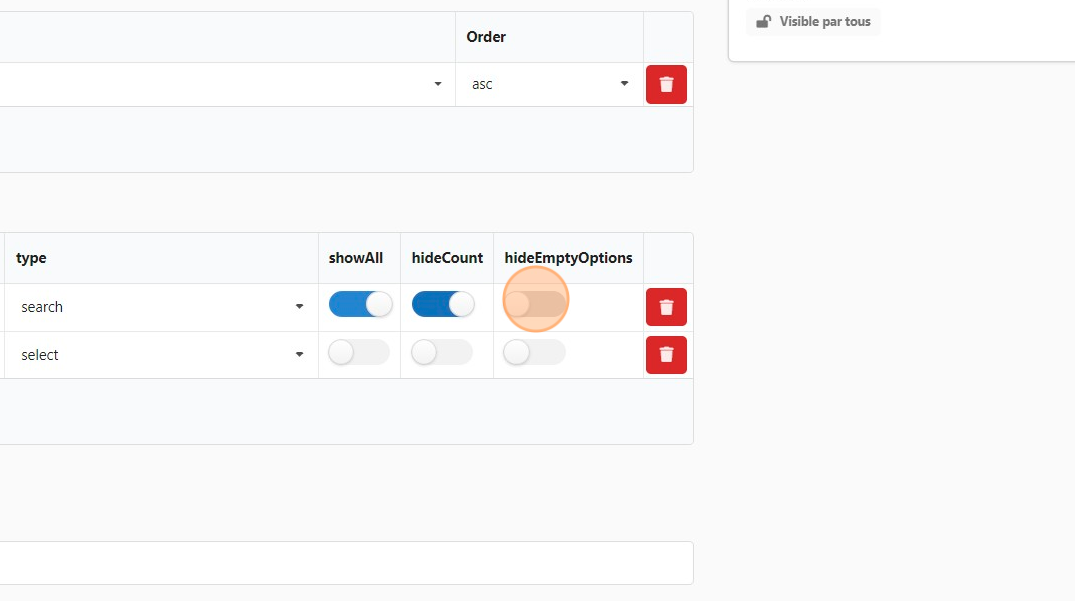Disable showAll for the search row

click(x=360, y=305)
